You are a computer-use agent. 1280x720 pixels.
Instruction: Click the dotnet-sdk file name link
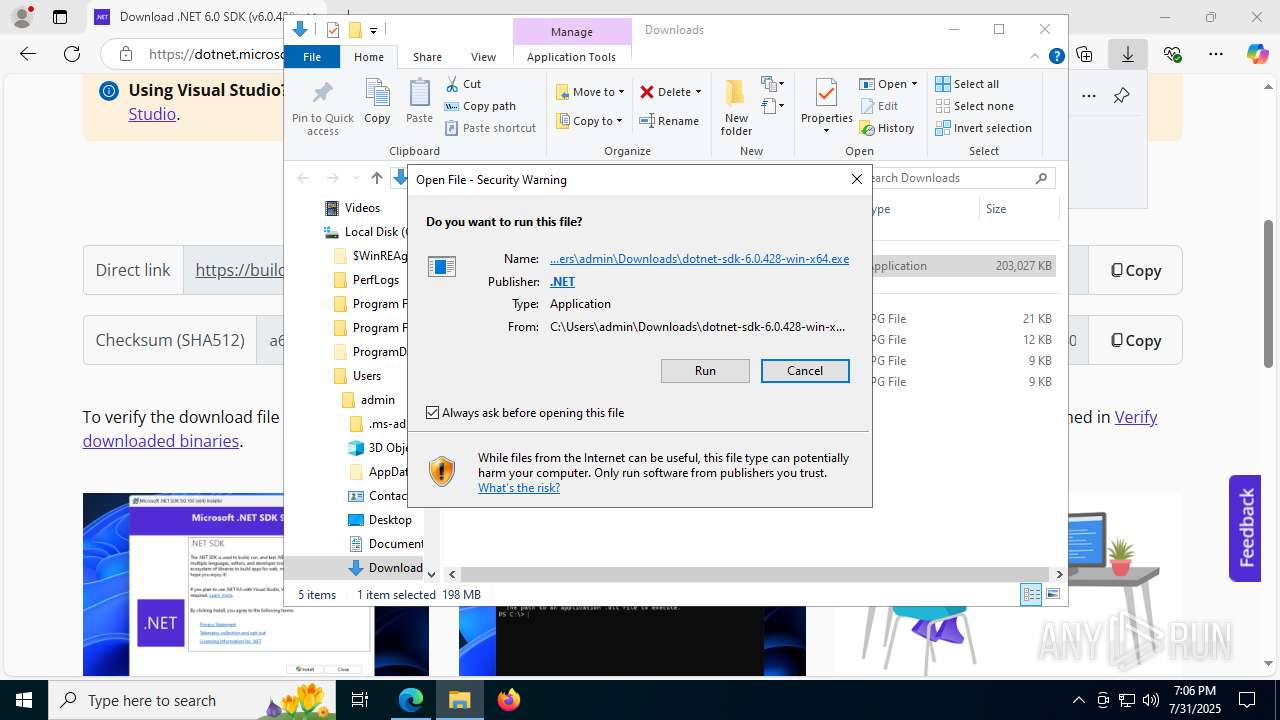(x=699, y=259)
